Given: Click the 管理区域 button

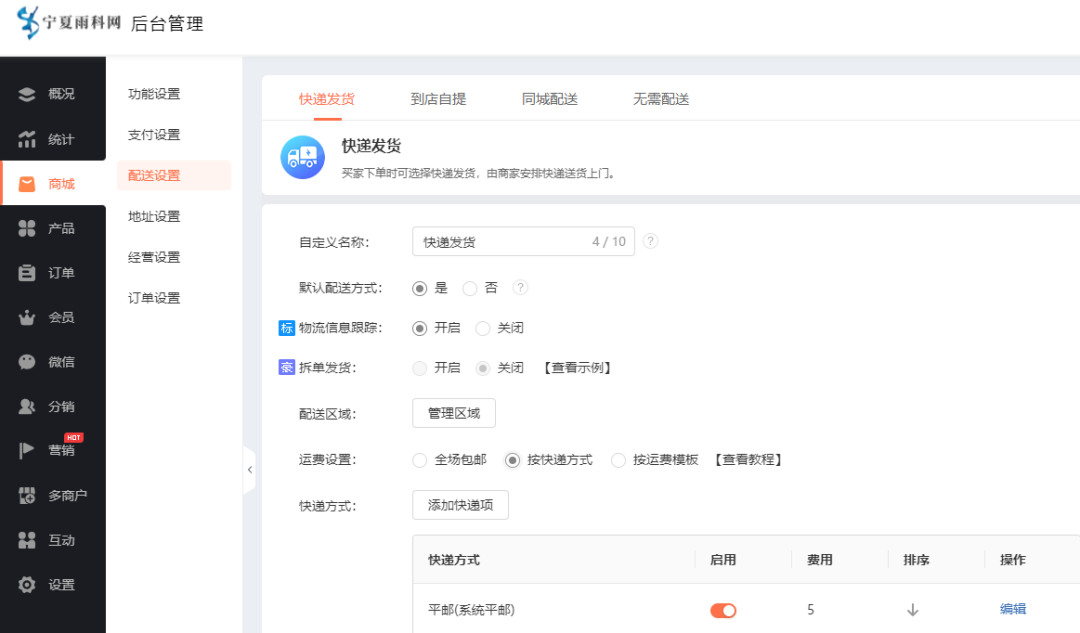Looking at the screenshot, I should click(454, 413).
